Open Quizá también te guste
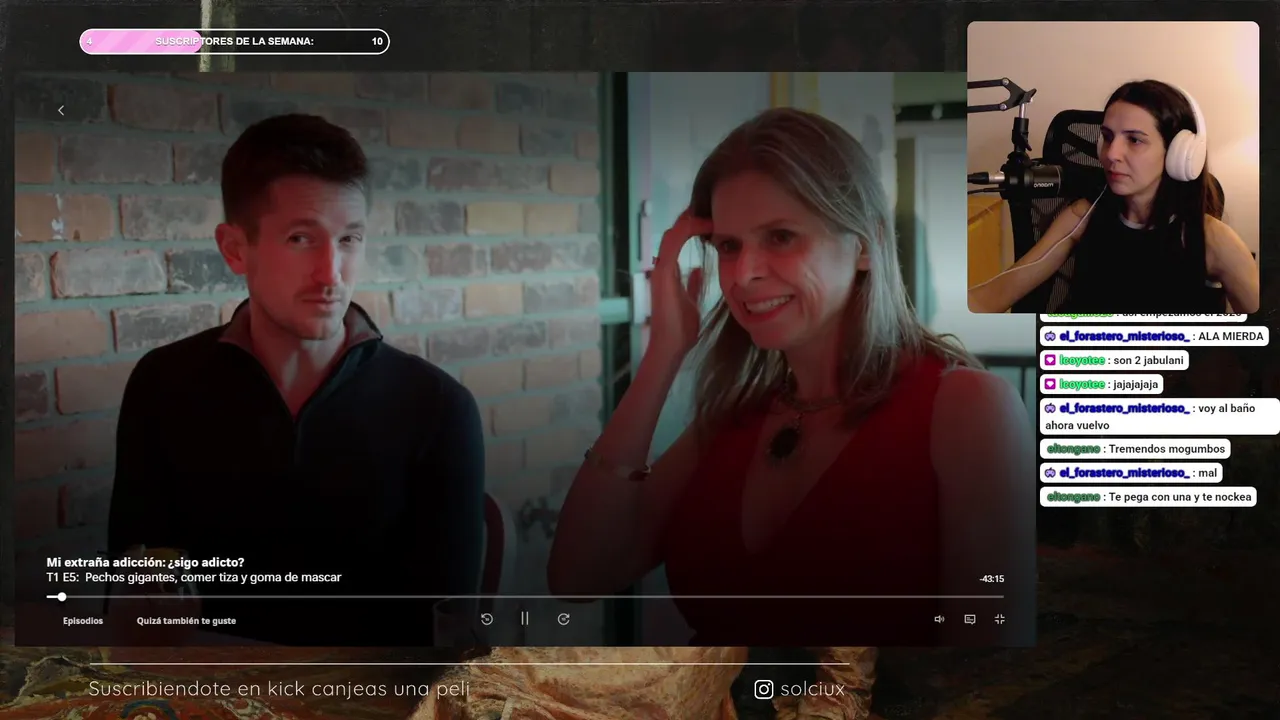 [186, 621]
